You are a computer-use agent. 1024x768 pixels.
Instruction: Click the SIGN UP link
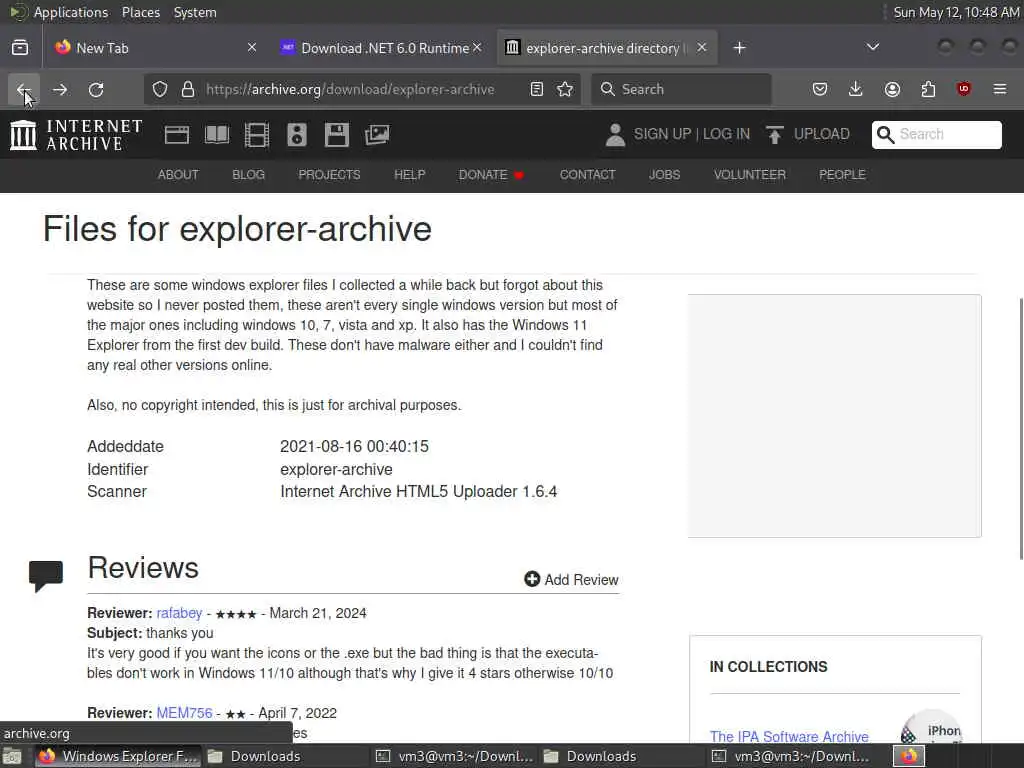click(x=662, y=134)
